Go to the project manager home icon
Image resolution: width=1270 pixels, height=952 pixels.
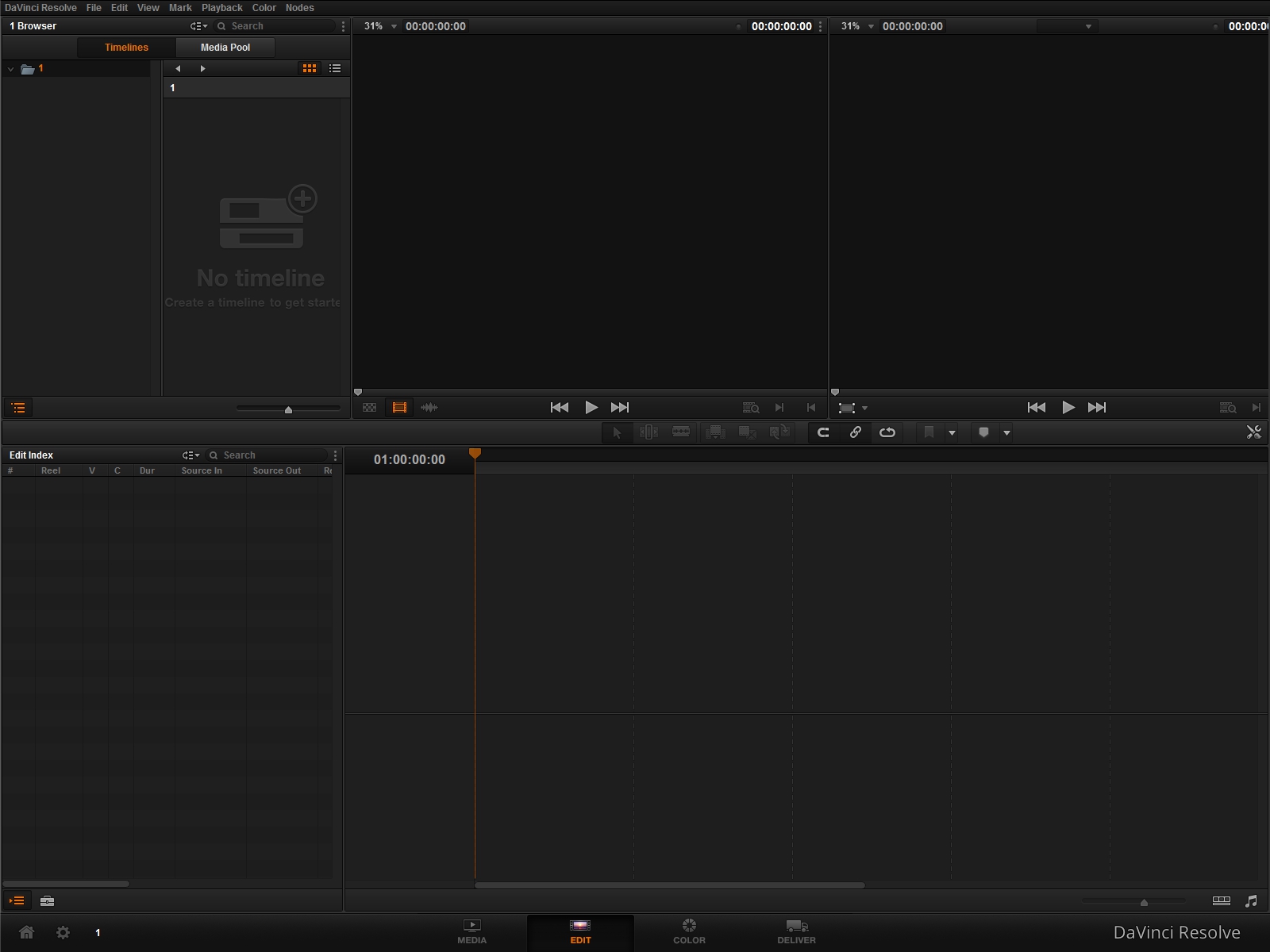26,932
